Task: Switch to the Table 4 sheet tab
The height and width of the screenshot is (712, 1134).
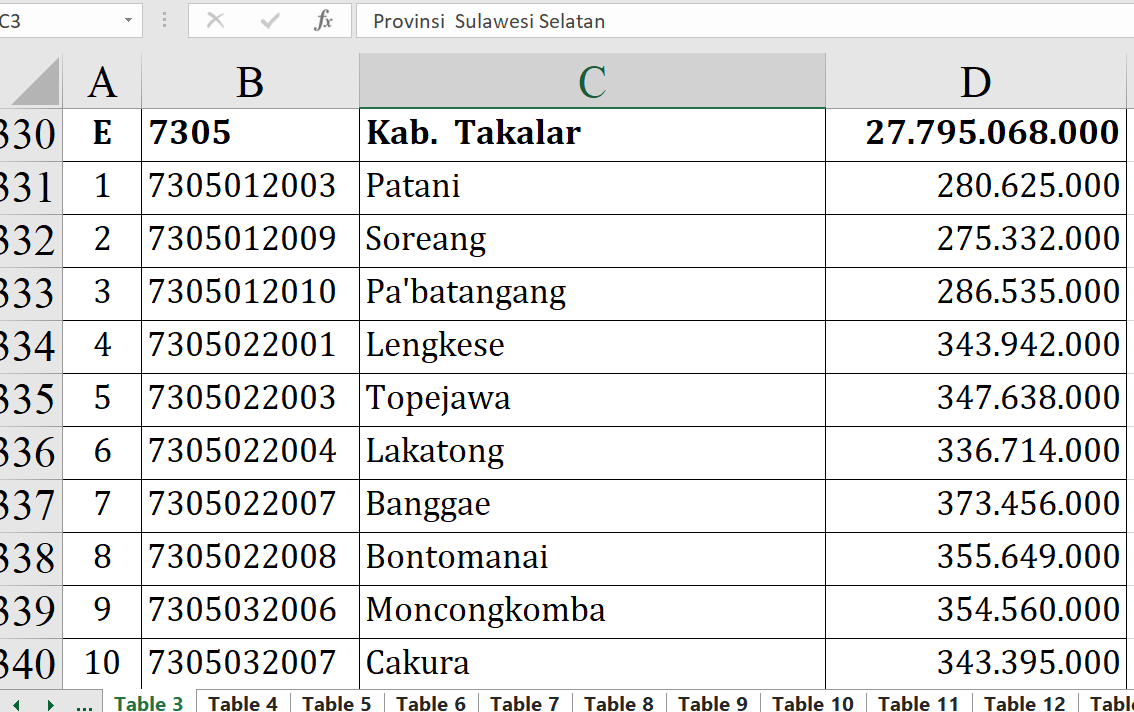Action: (x=243, y=704)
